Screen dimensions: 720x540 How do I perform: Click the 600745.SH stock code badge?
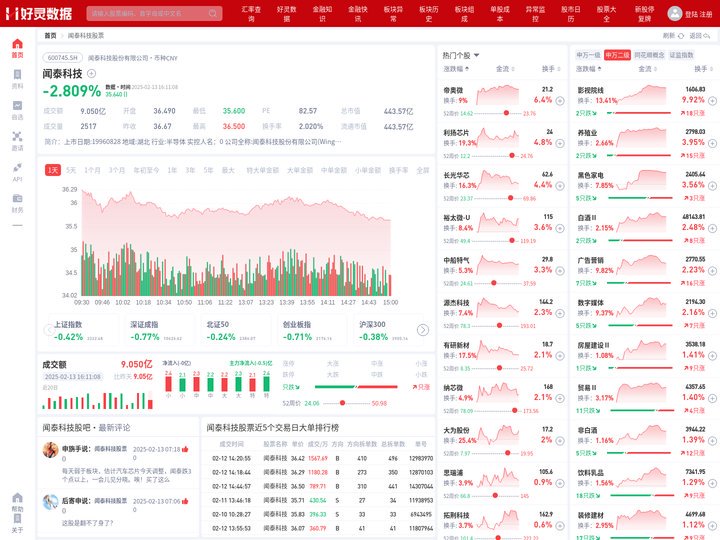(62, 58)
